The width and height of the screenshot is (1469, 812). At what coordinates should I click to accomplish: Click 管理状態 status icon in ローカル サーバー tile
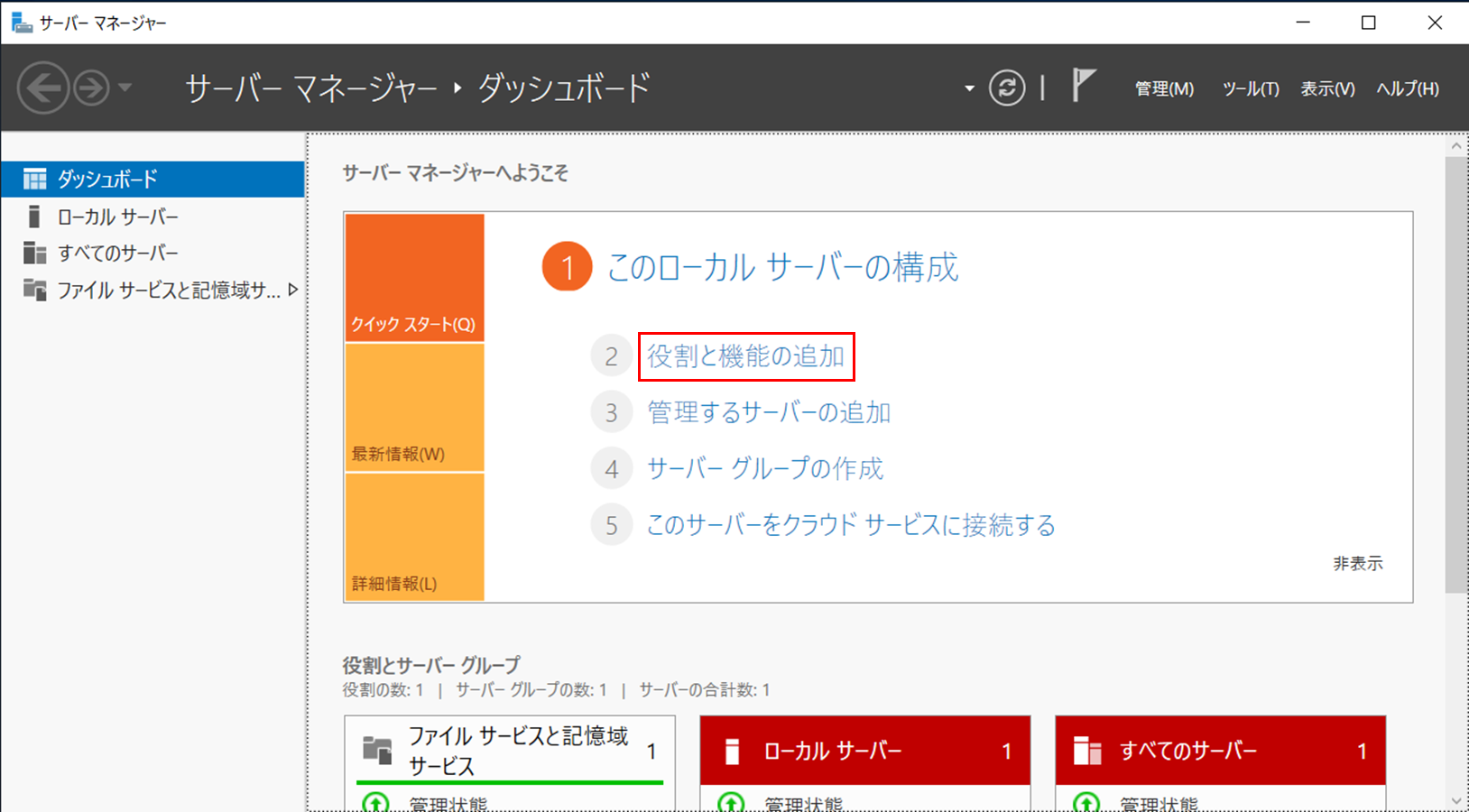(731, 802)
